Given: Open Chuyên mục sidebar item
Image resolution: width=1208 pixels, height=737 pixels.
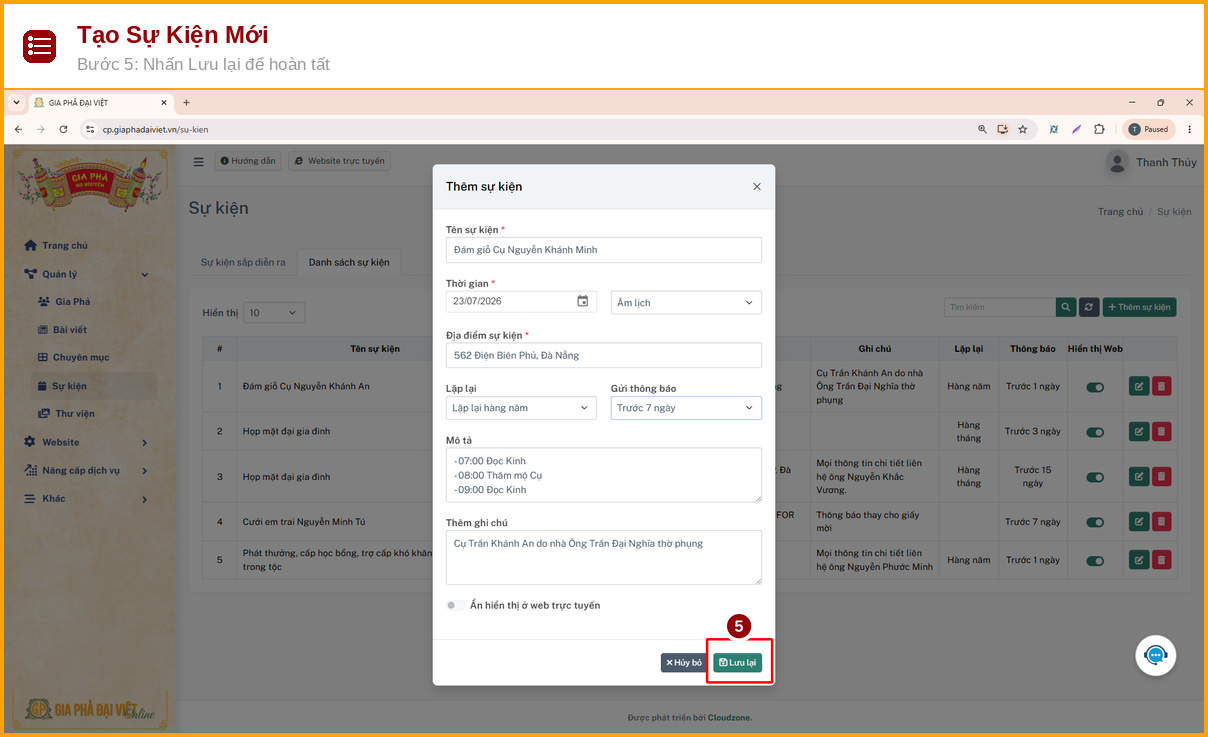Looking at the screenshot, I should click(x=81, y=357).
